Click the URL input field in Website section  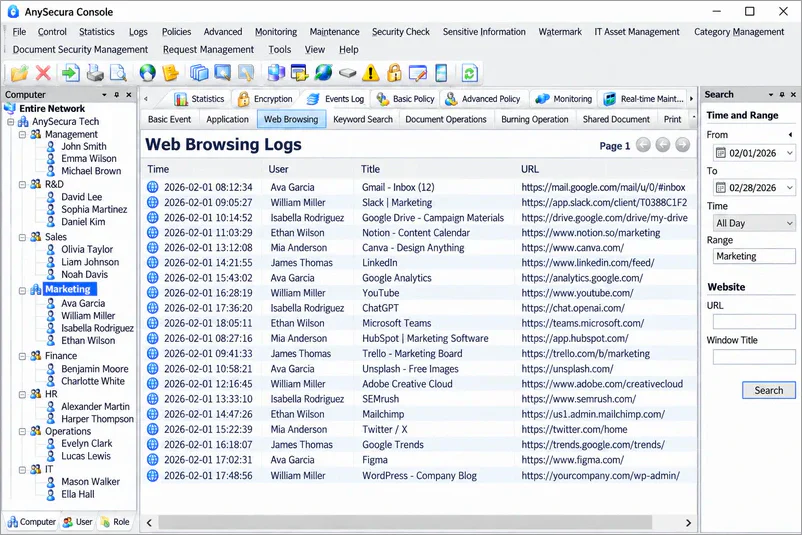(754, 322)
